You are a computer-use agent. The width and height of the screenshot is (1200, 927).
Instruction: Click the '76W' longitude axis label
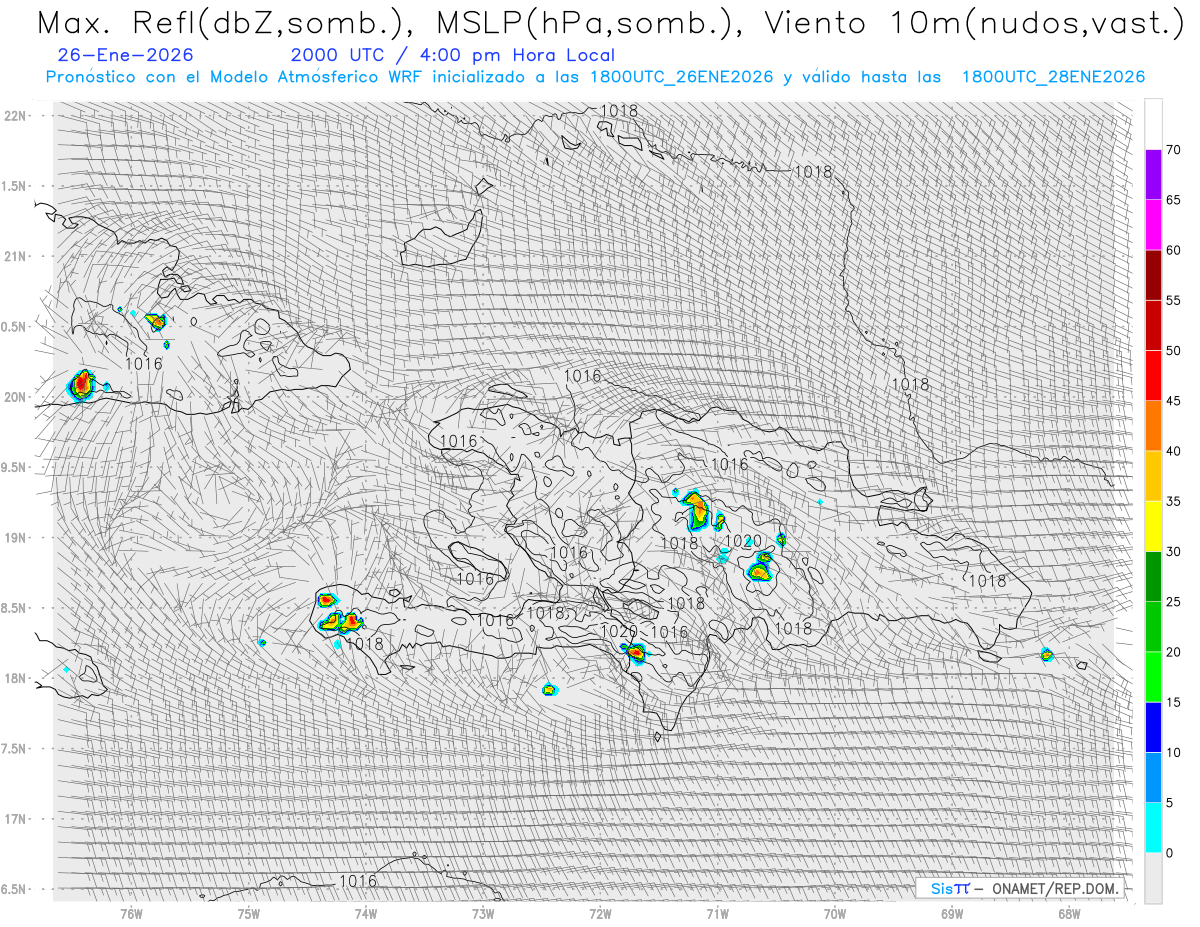click(x=131, y=913)
